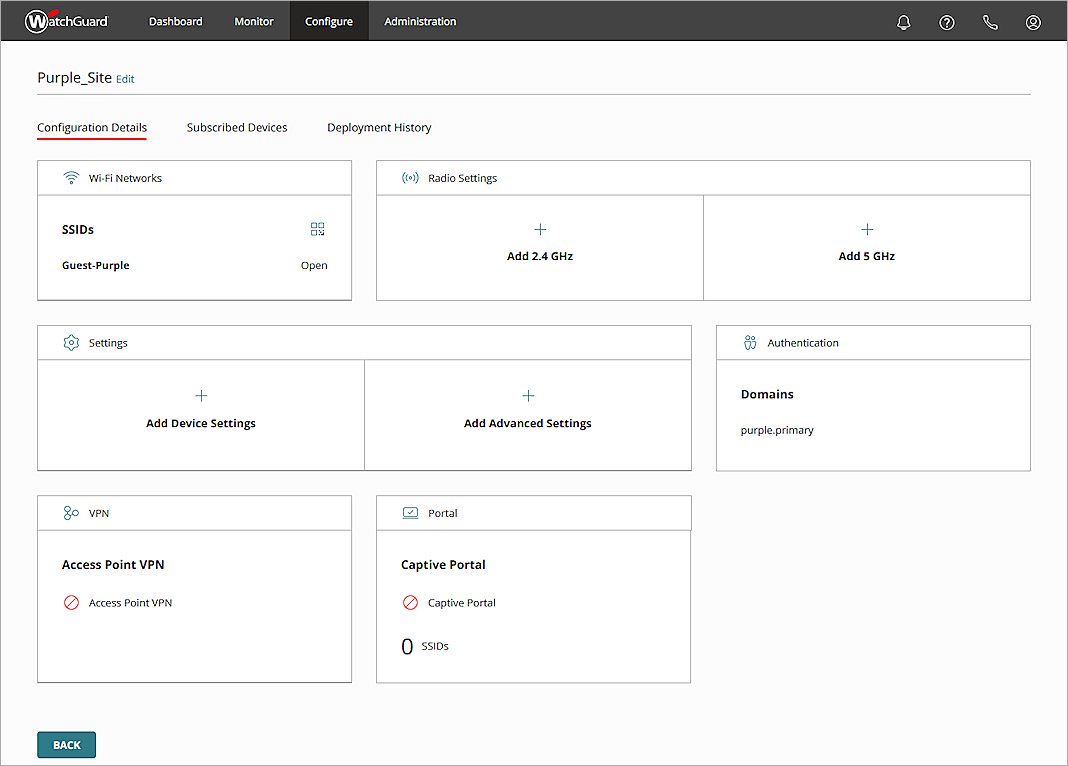Click Edit next to Purple_Site

click(x=125, y=79)
